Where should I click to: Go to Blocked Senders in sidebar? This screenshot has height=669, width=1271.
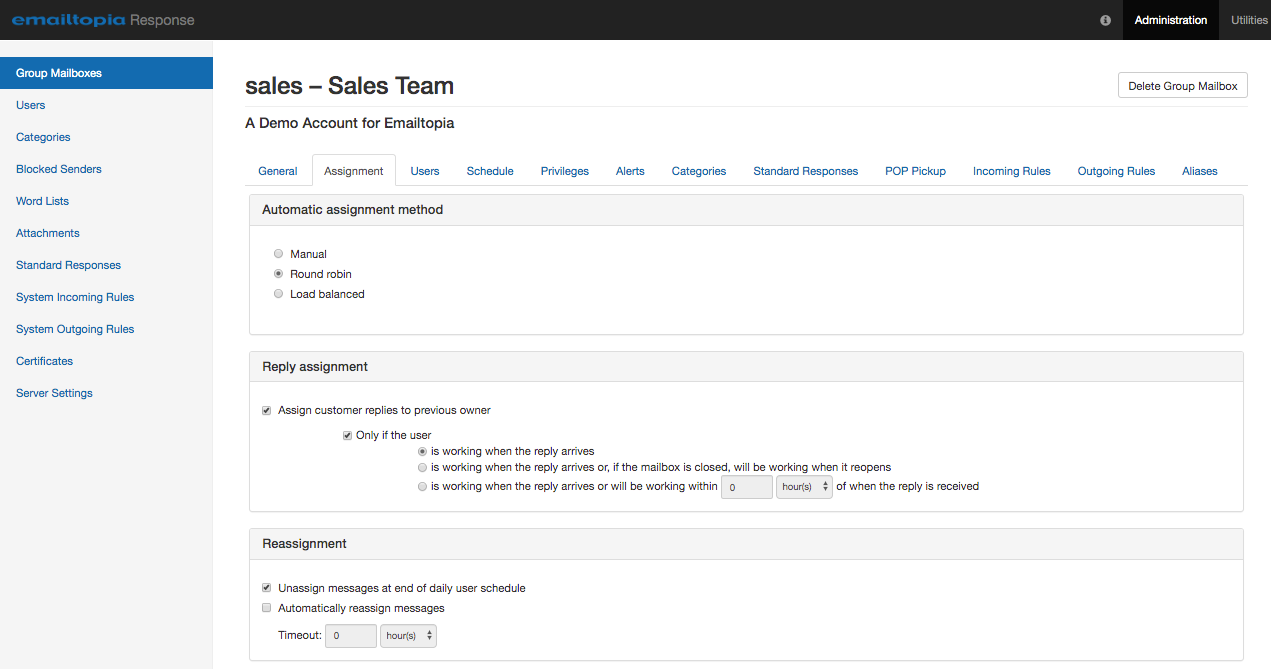pos(59,169)
